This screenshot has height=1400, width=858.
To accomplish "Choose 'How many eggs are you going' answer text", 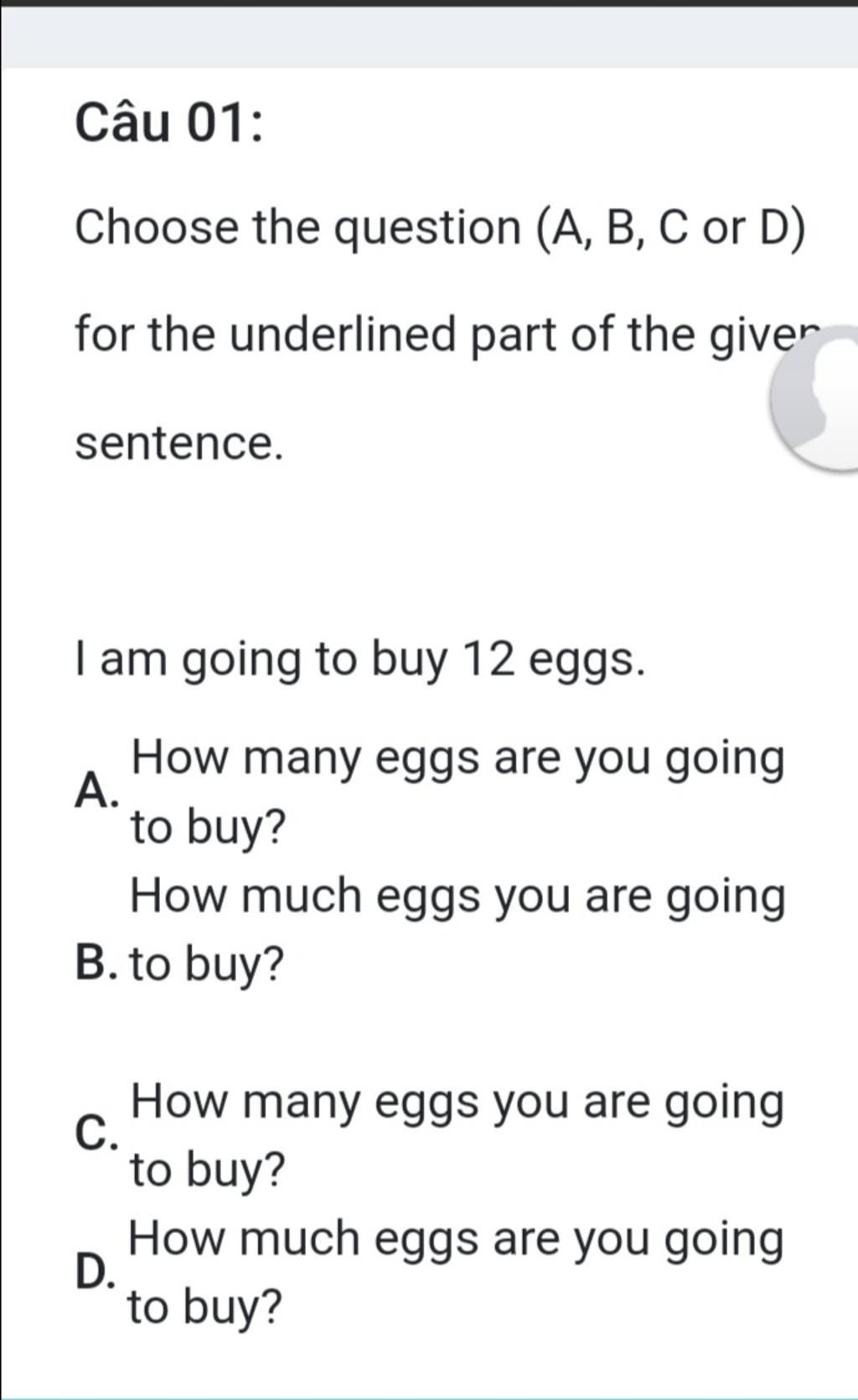I will coord(458,761).
